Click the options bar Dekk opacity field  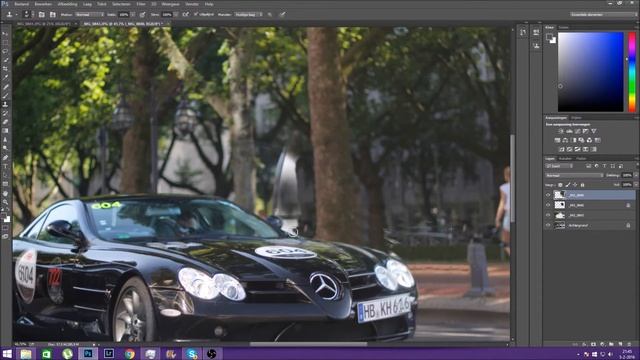tap(124, 14)
